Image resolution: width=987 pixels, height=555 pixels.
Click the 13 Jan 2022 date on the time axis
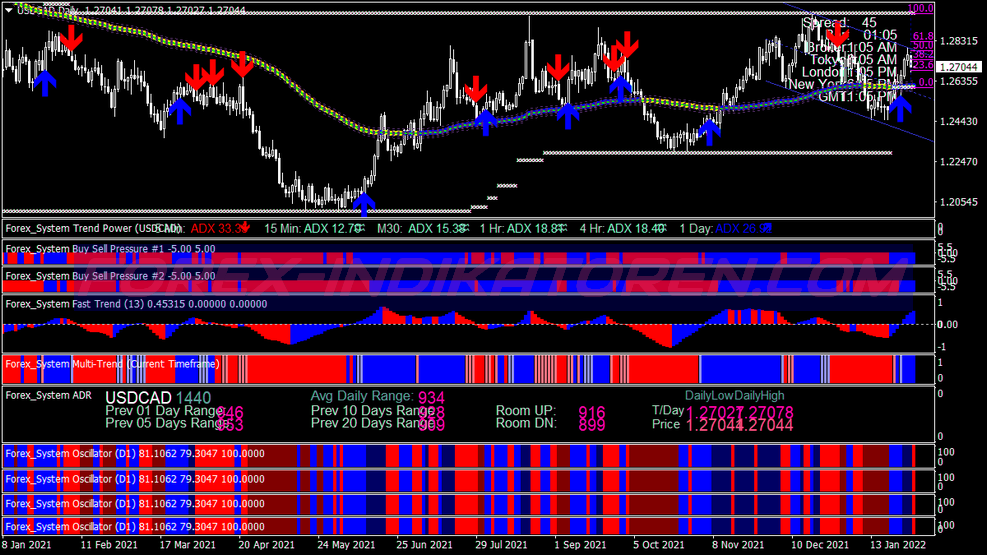(898, 544)
